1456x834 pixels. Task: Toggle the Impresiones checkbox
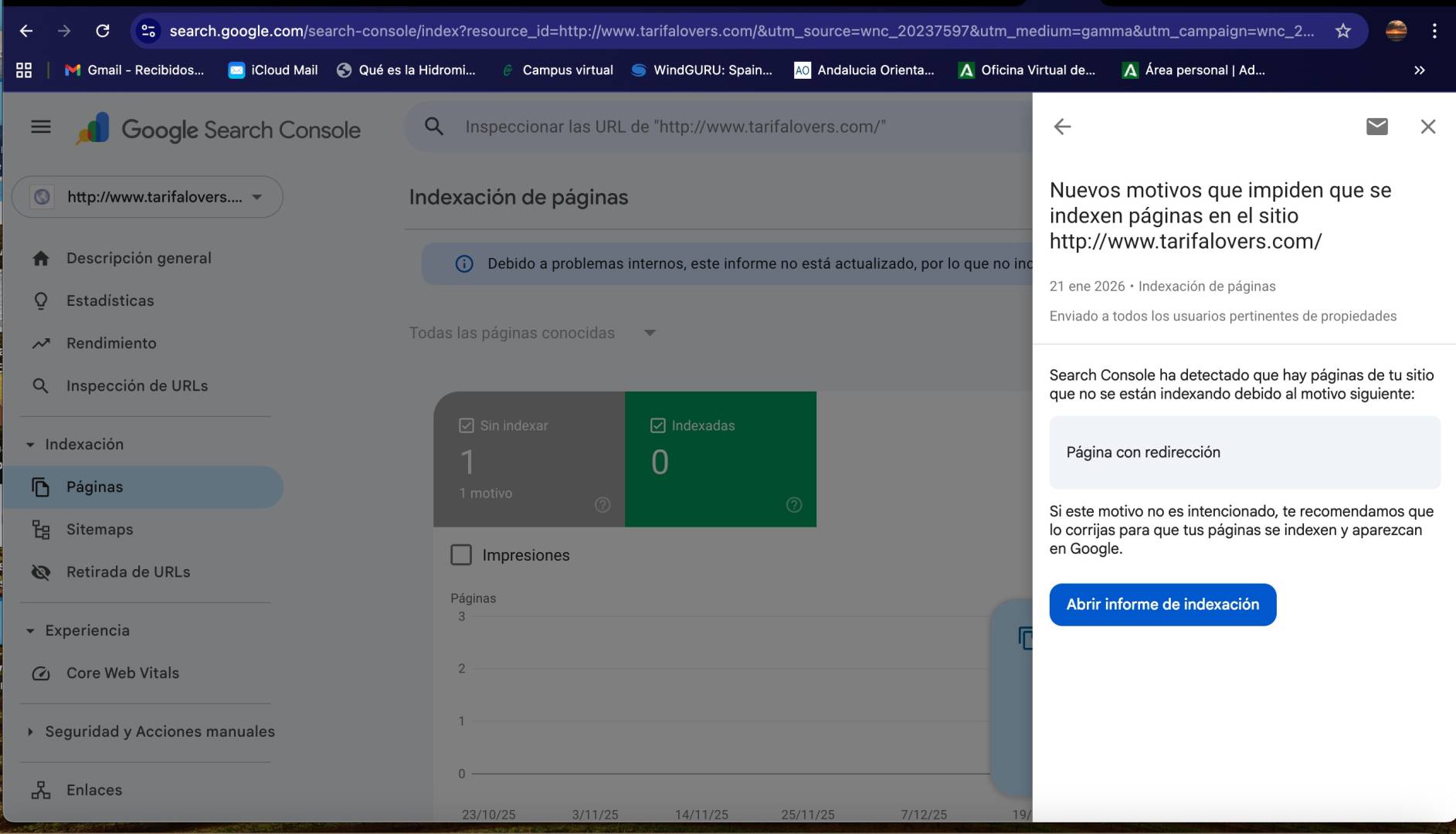[461, 555]
